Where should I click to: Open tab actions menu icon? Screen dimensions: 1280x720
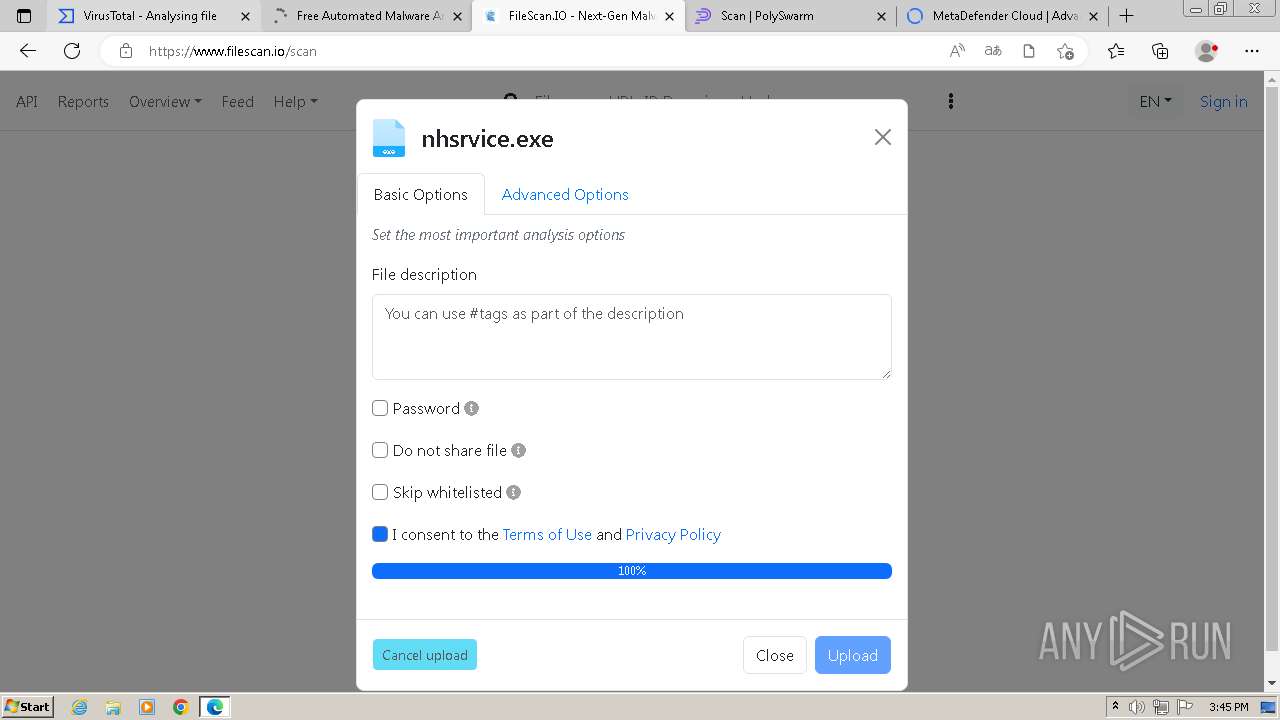pos(24,16)
